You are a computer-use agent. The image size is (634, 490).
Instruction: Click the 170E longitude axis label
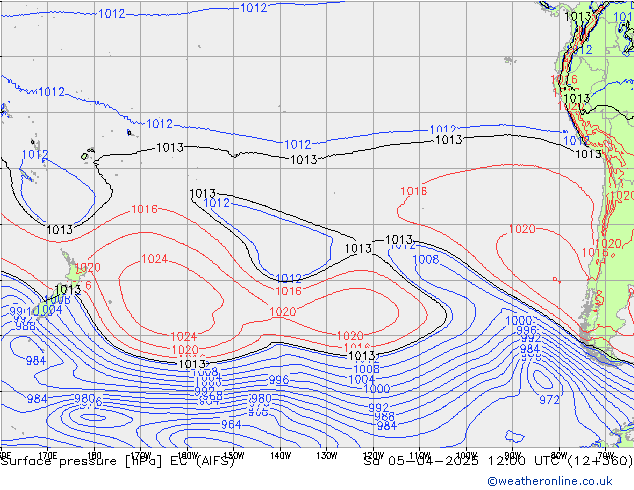tap(48, 456)
